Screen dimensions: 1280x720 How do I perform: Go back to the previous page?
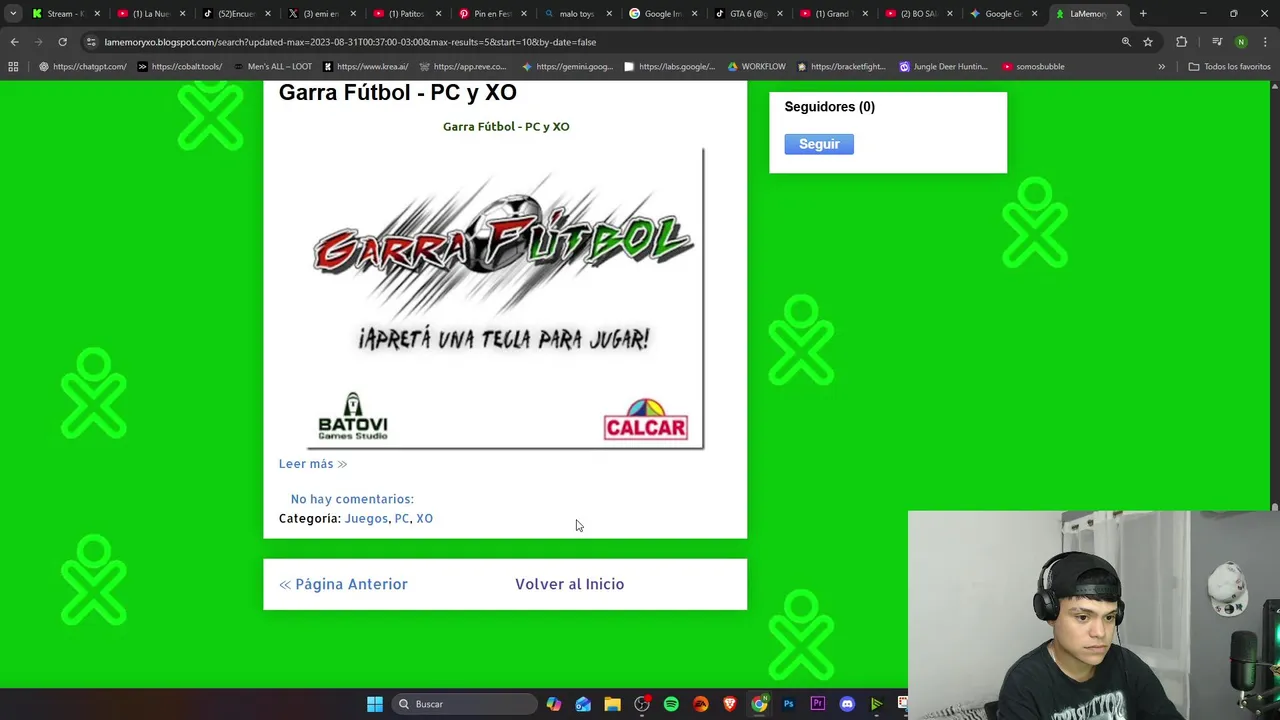tap(14, 42)
